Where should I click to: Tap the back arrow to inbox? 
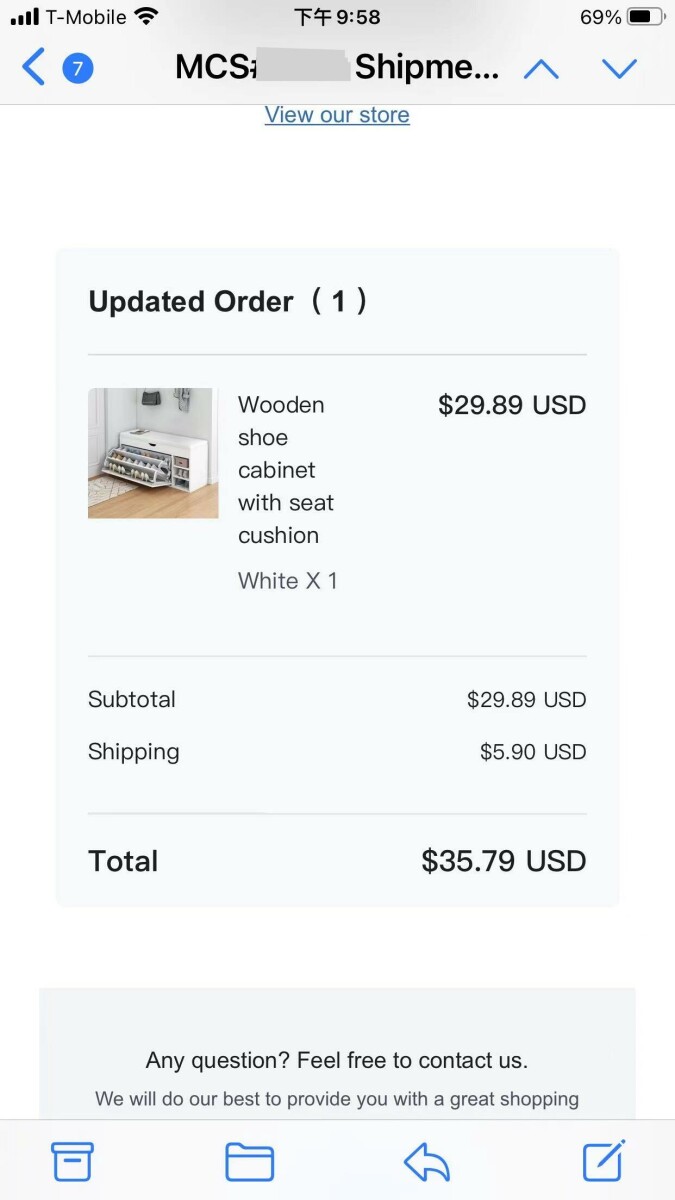[x=33, y=68]
